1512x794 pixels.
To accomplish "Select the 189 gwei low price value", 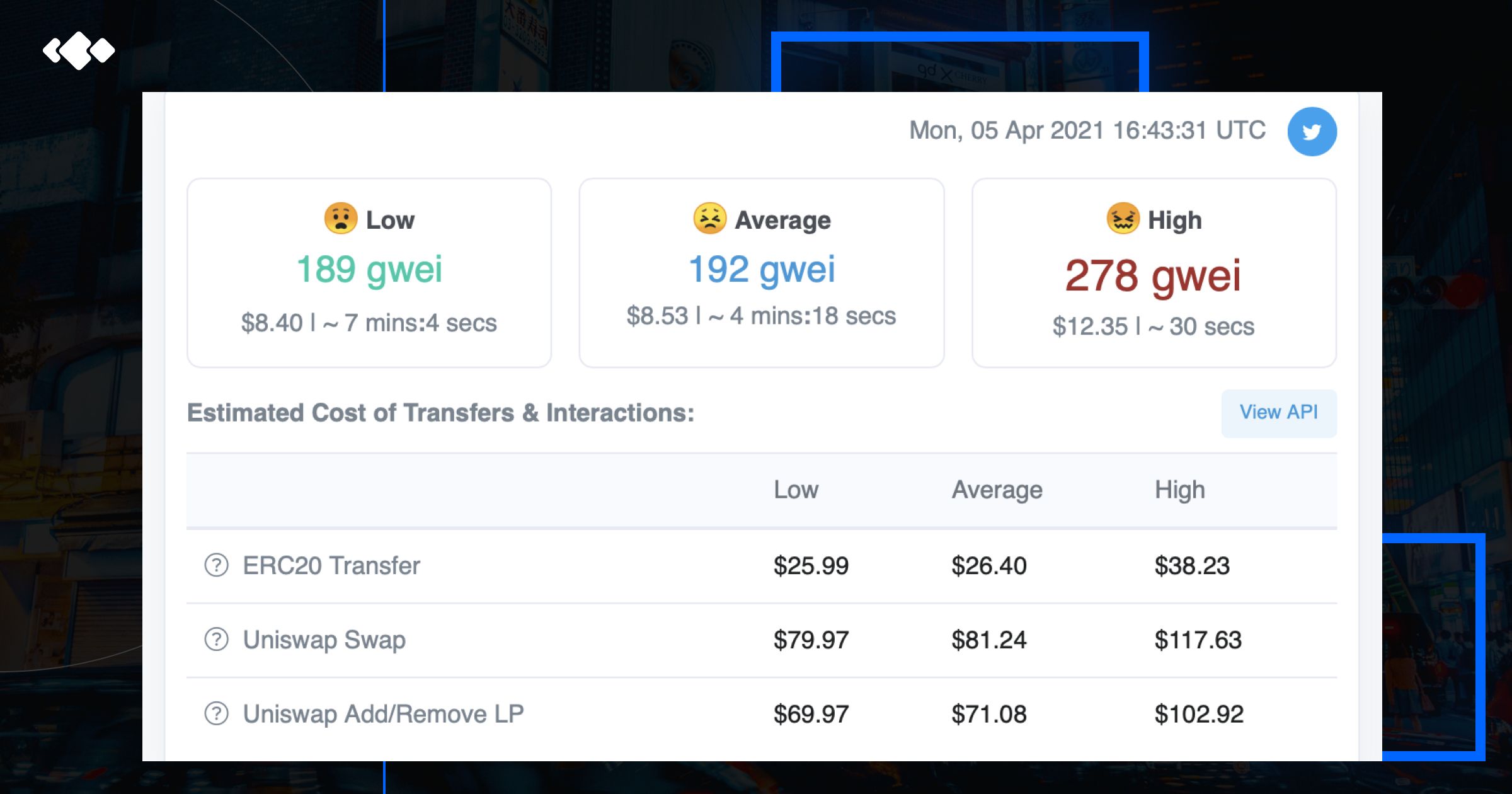I will 369,269.
